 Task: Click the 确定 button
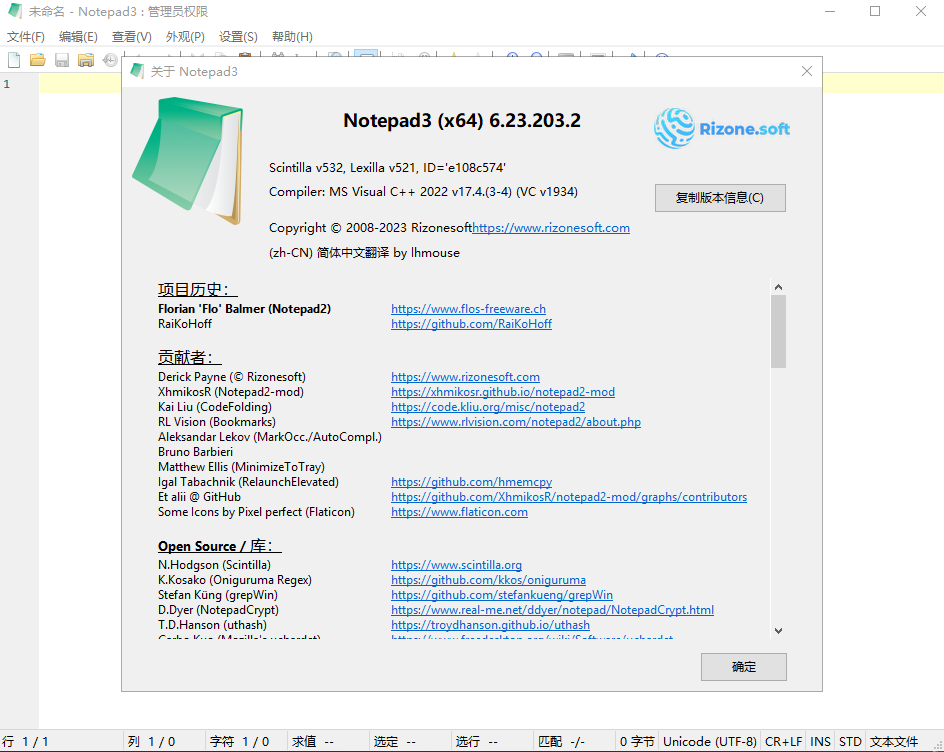coord(744,667)
